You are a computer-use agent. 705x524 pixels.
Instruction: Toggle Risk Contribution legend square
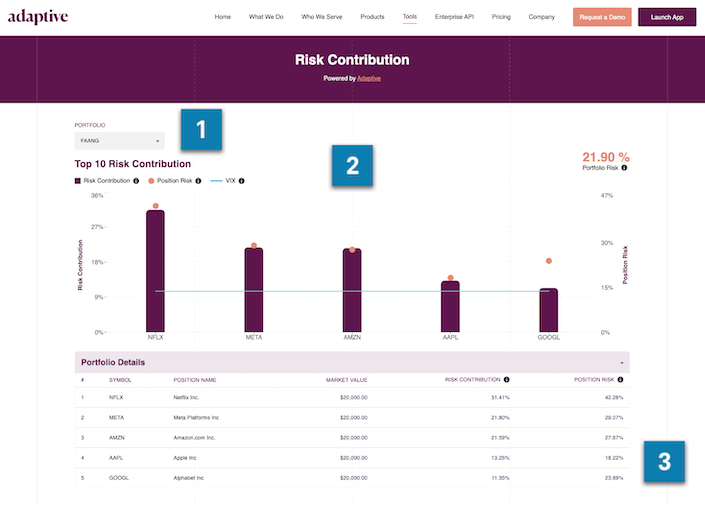(77, 181)
